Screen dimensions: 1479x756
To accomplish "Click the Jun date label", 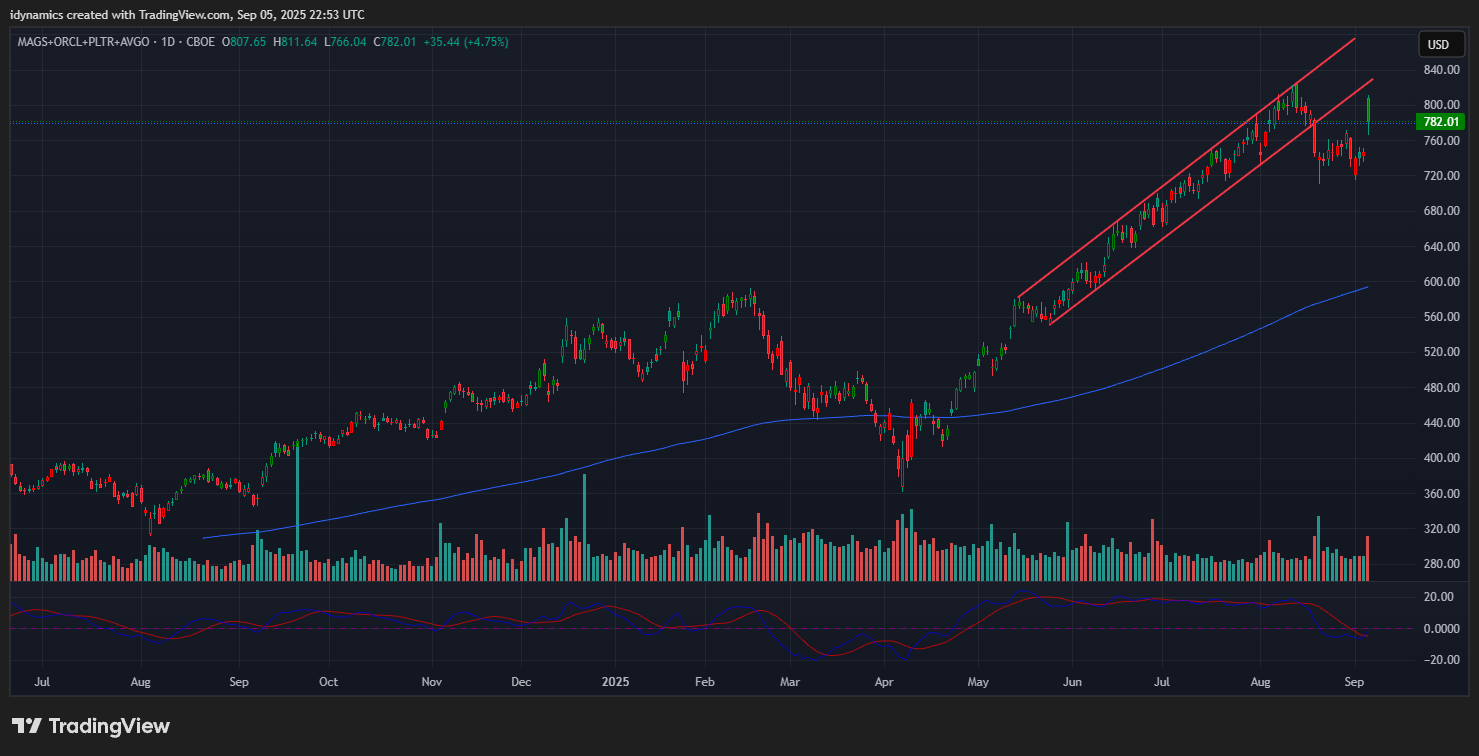I will coord(1071,682).
